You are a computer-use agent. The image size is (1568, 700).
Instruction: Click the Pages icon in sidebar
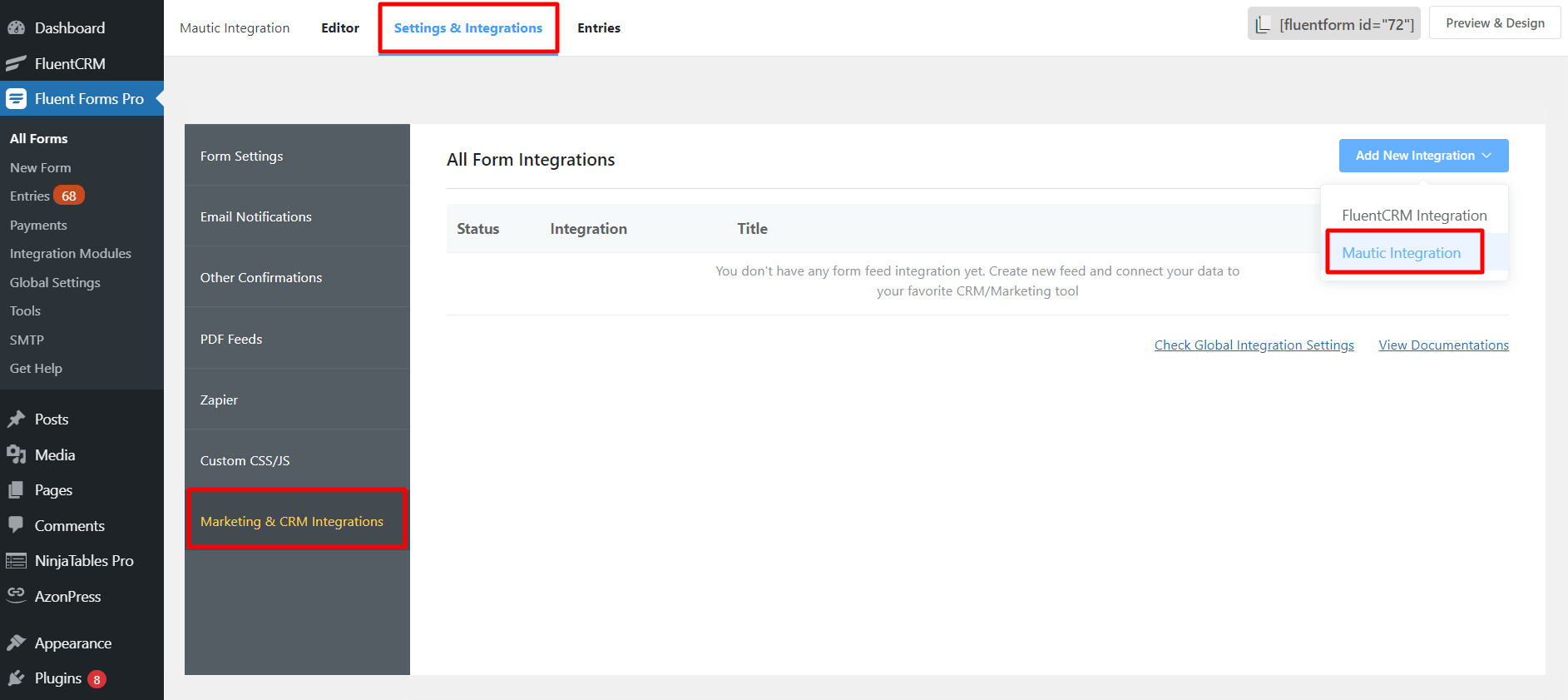point(16,490)
